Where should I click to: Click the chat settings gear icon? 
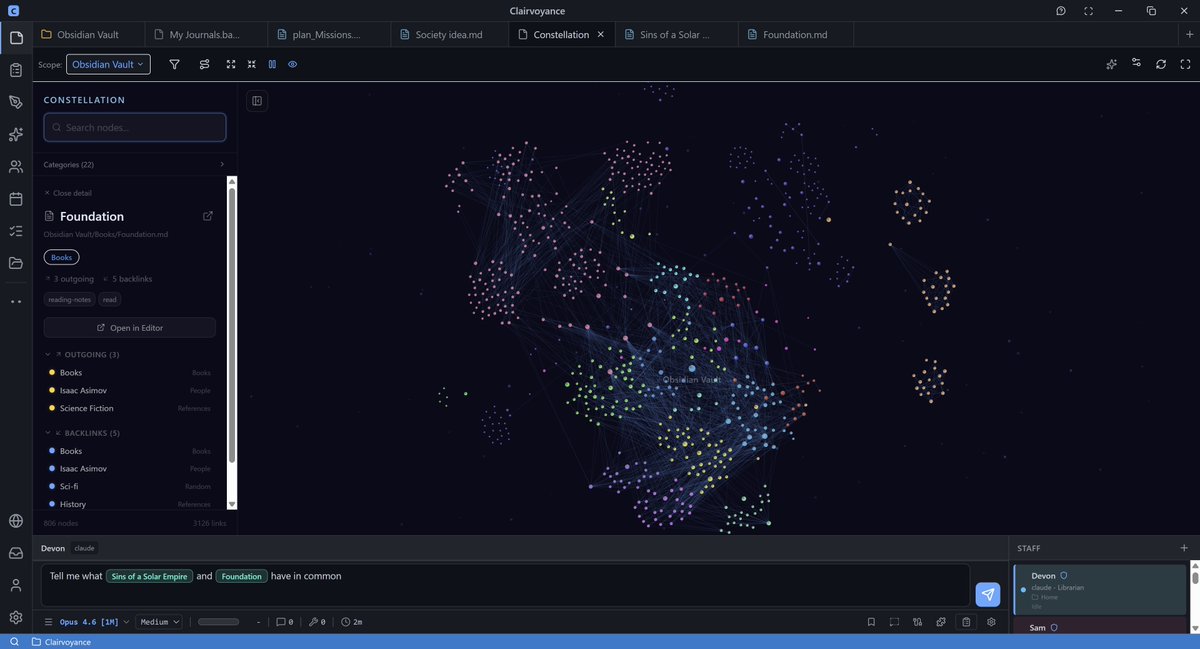[x=991, y=622]
